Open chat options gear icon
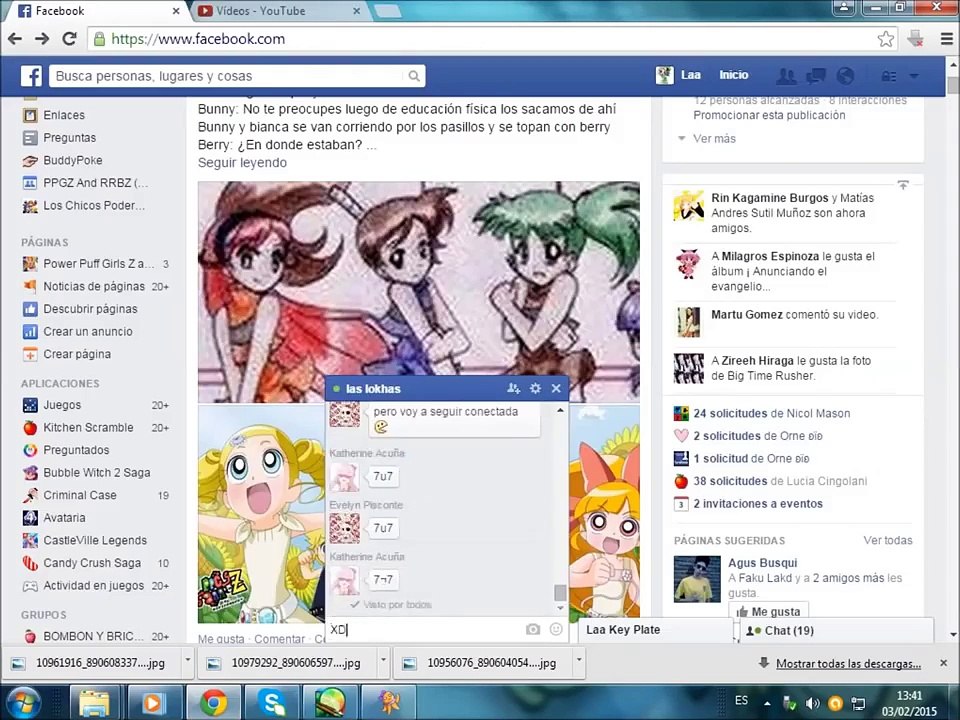960x720 pixels. tap(535, 388)
